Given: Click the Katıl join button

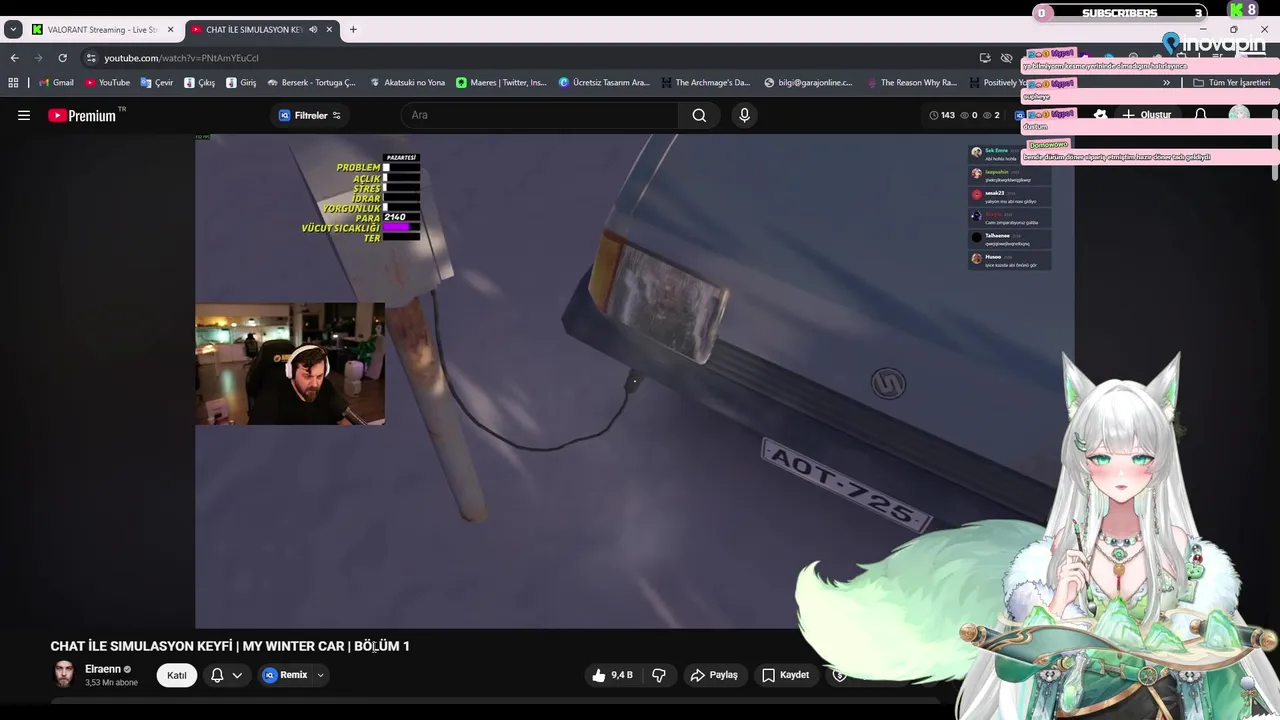Looking at the screenshot, I should click(177, 675).
